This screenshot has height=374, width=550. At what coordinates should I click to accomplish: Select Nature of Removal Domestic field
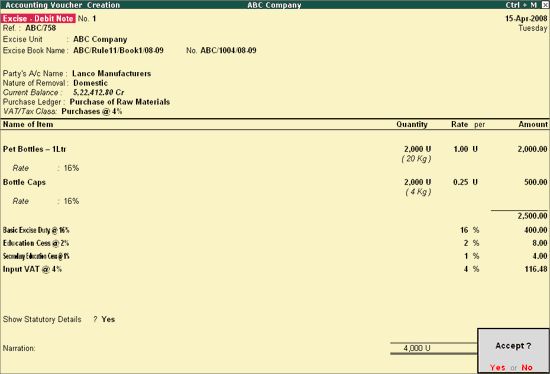90,83
